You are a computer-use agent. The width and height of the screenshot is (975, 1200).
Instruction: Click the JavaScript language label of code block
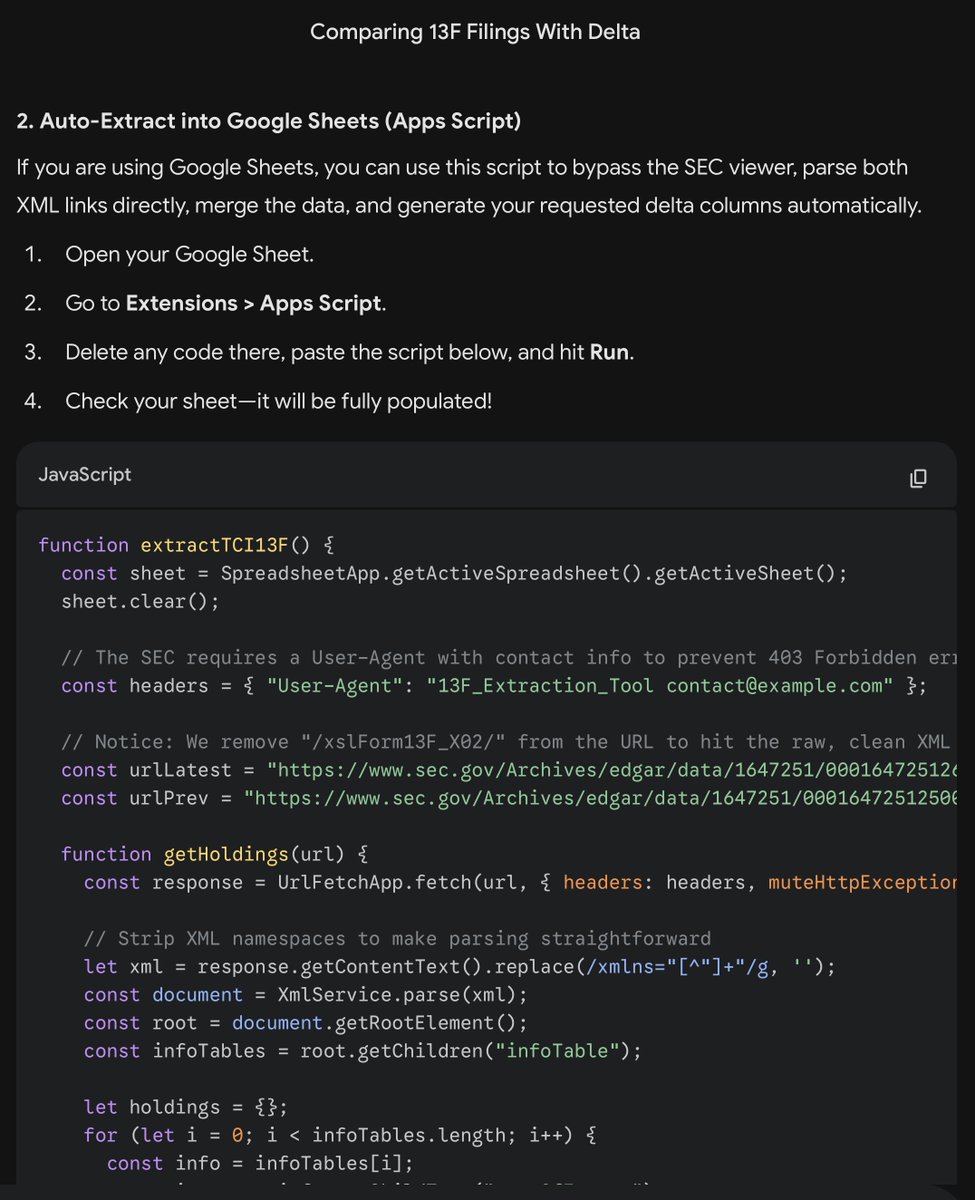pyautogui.click(x=85, y=475)
